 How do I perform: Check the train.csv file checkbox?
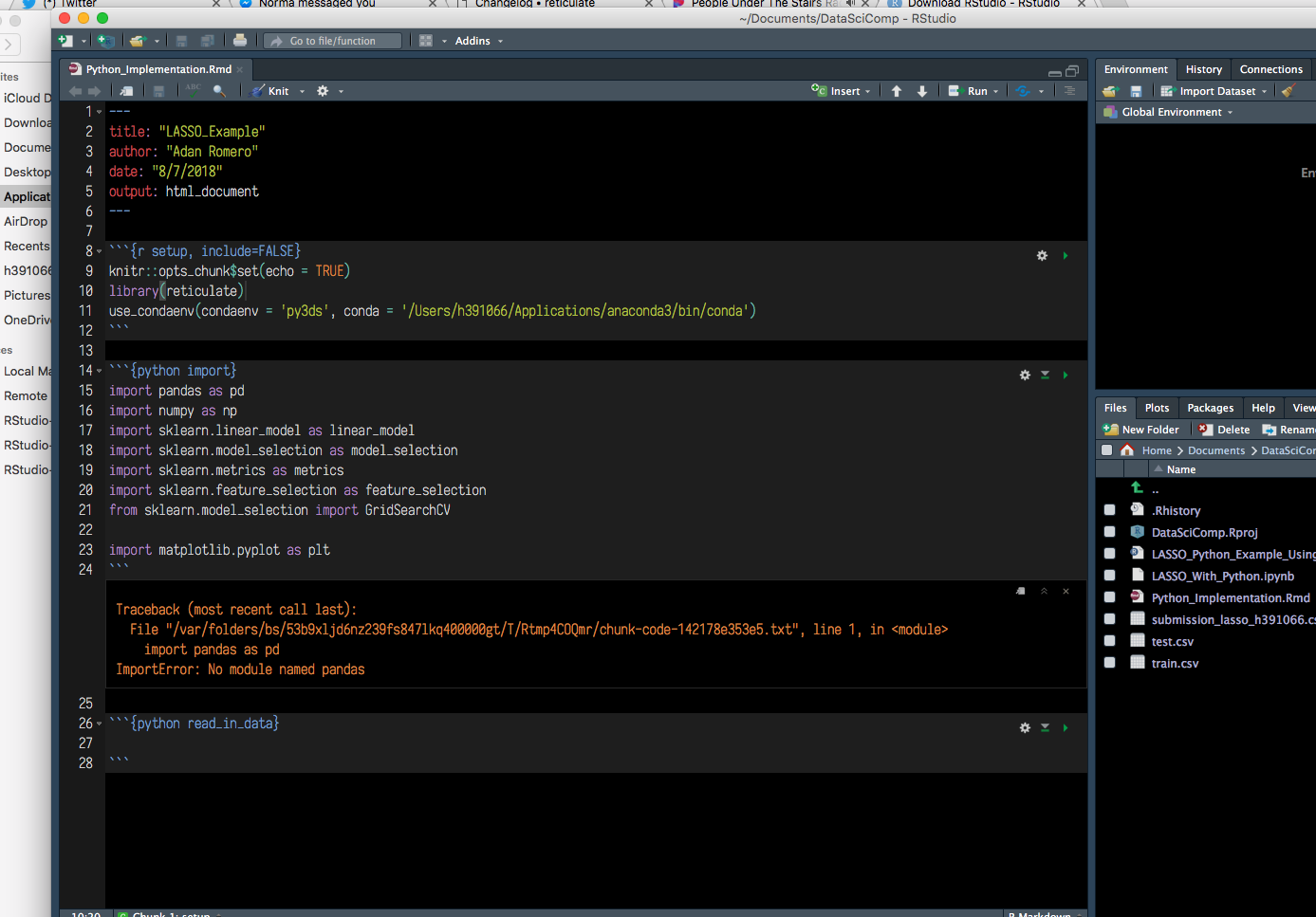[x=1109, y=662]
